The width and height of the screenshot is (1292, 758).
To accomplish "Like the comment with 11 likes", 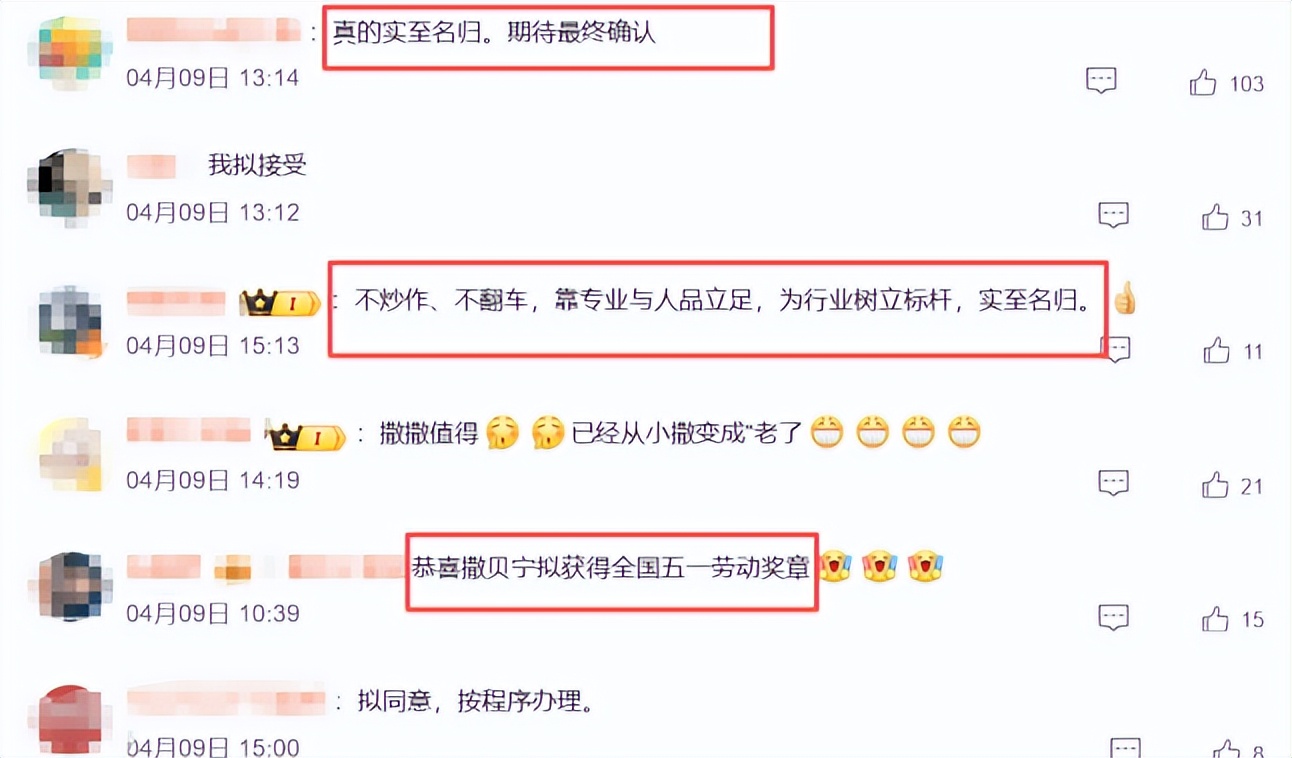I will coord(1216,350).
